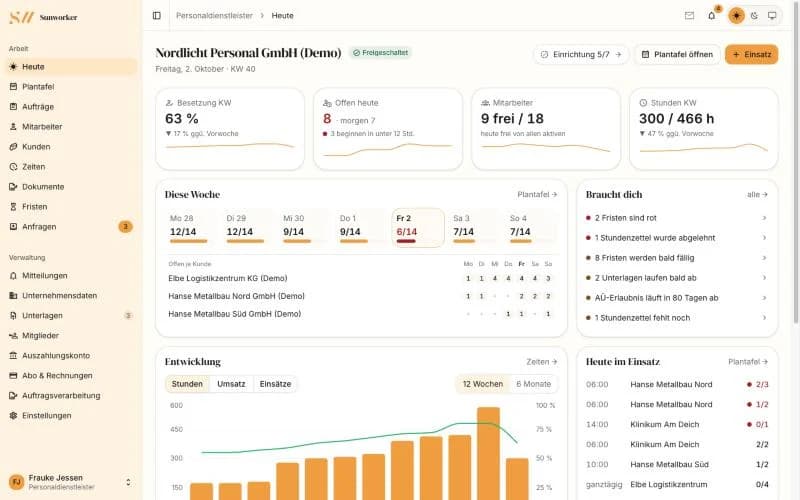
Task: Expand the 2 Fristen sind rot chevron
Action: pos(764,218)
